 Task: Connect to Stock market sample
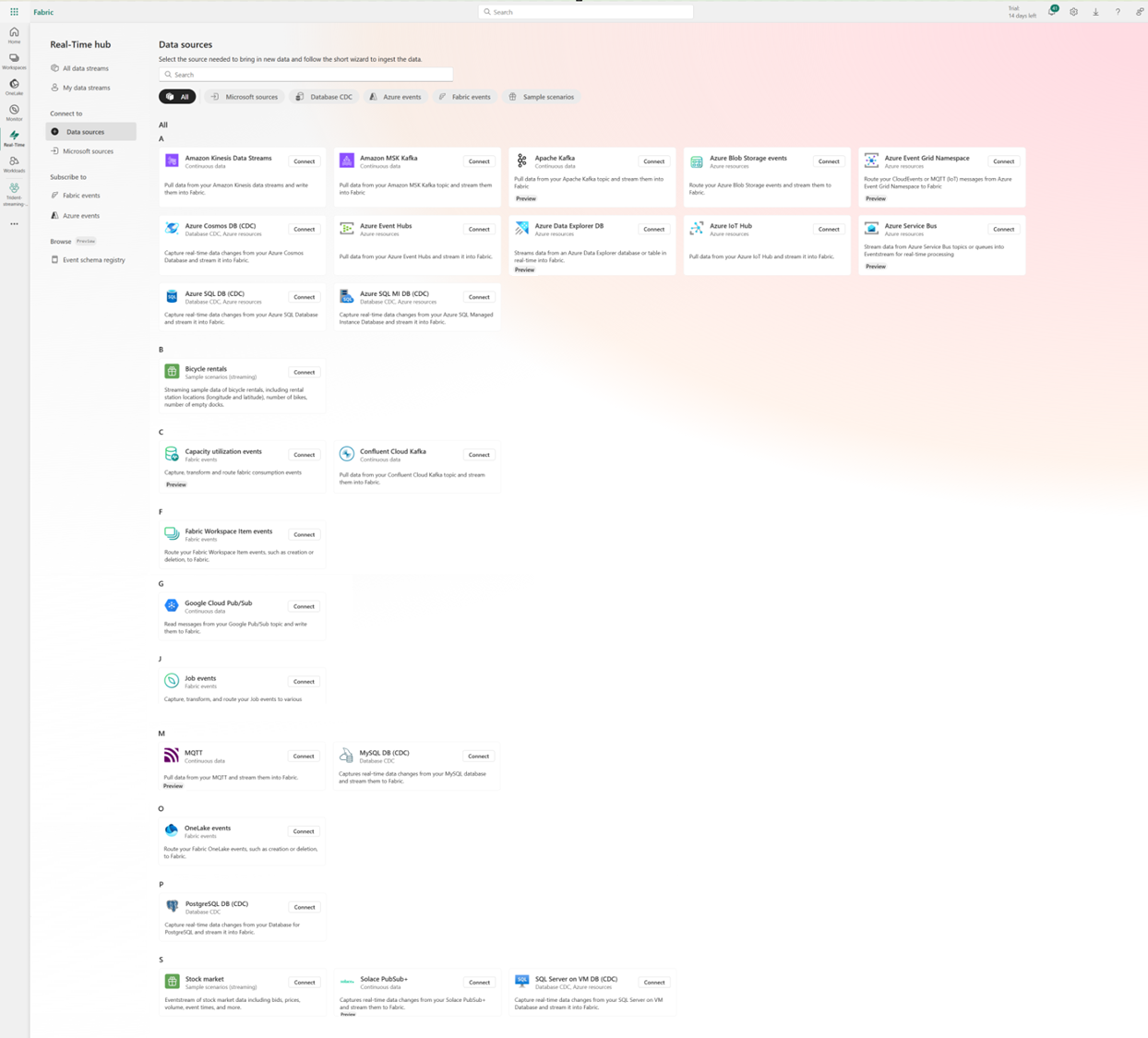coord(304,983)
